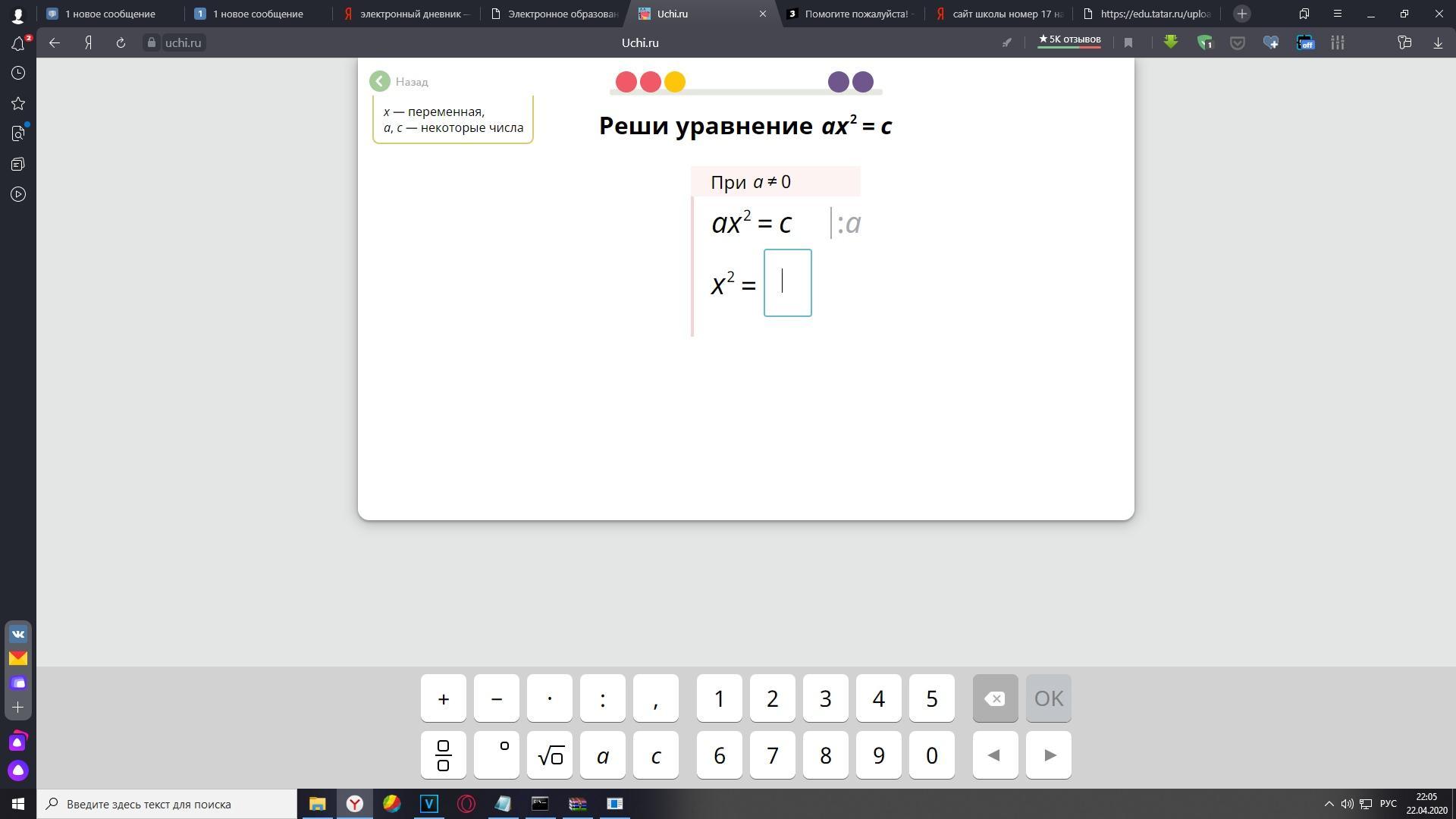Click the yellow progress circle
Viewport: 1456px width, 819px height.
[x=674, y=82]
